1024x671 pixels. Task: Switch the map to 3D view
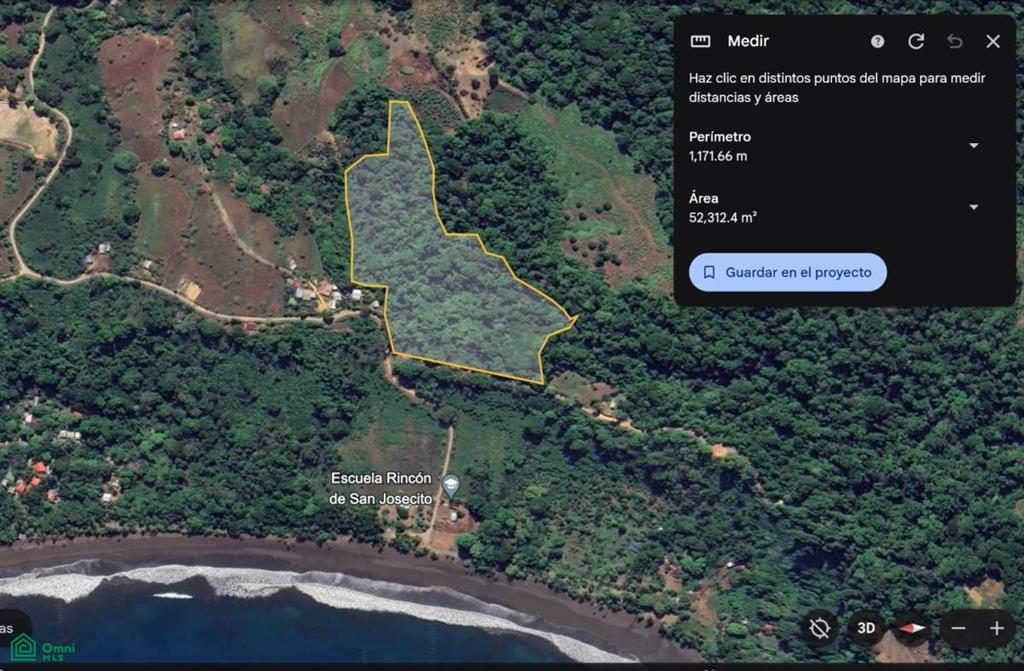pos(865,629)
